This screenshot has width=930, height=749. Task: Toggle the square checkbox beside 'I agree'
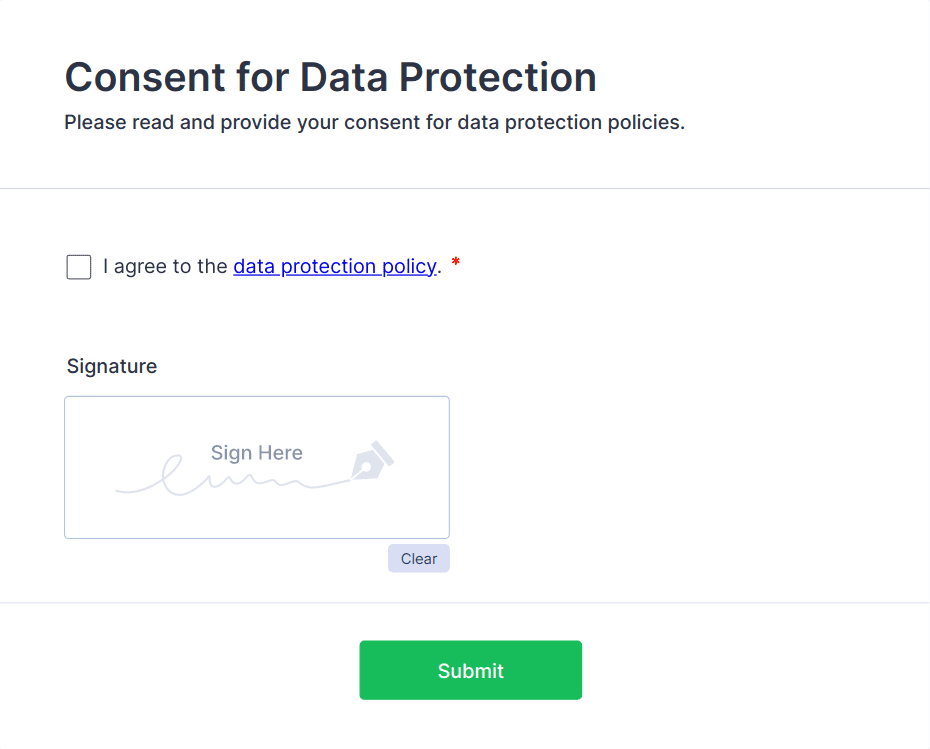pos(79,267)
